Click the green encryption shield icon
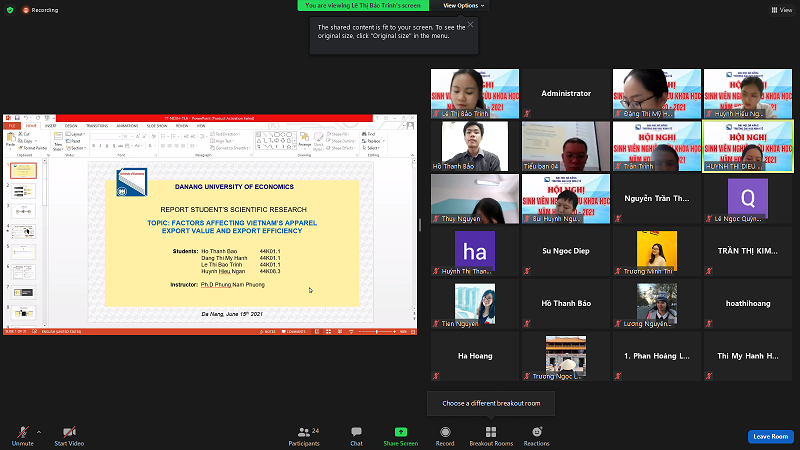The width and height of the screenshot is (800, 450). point(10,10)
